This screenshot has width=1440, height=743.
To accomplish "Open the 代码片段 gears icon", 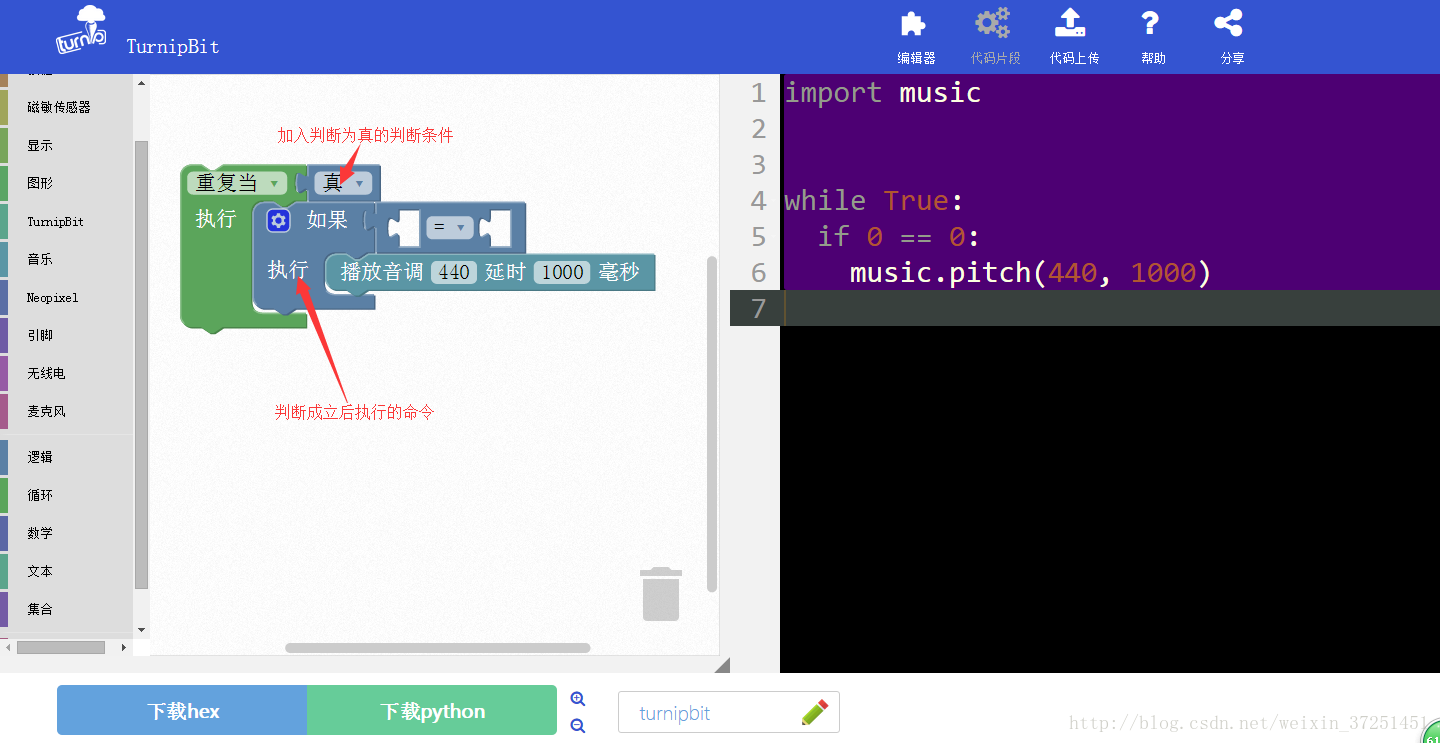I will pos(993,23).
